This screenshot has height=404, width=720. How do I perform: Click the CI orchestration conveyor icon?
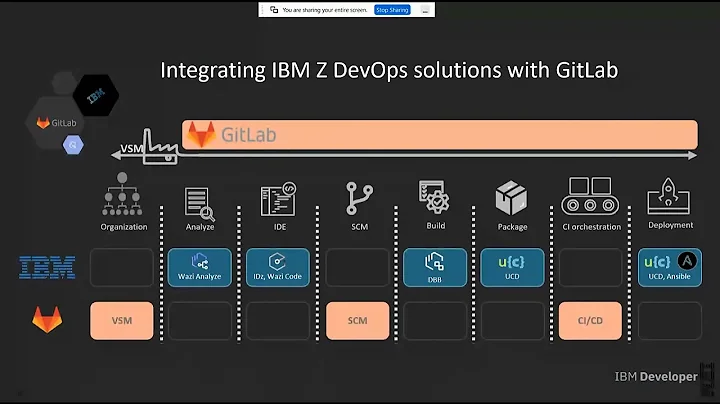point(590,196)
